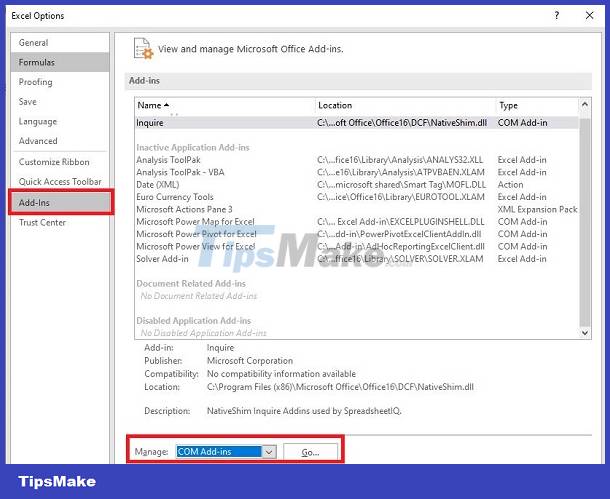Open the Proofing category
The image size is (610, 499).
(x=60, y=82)
